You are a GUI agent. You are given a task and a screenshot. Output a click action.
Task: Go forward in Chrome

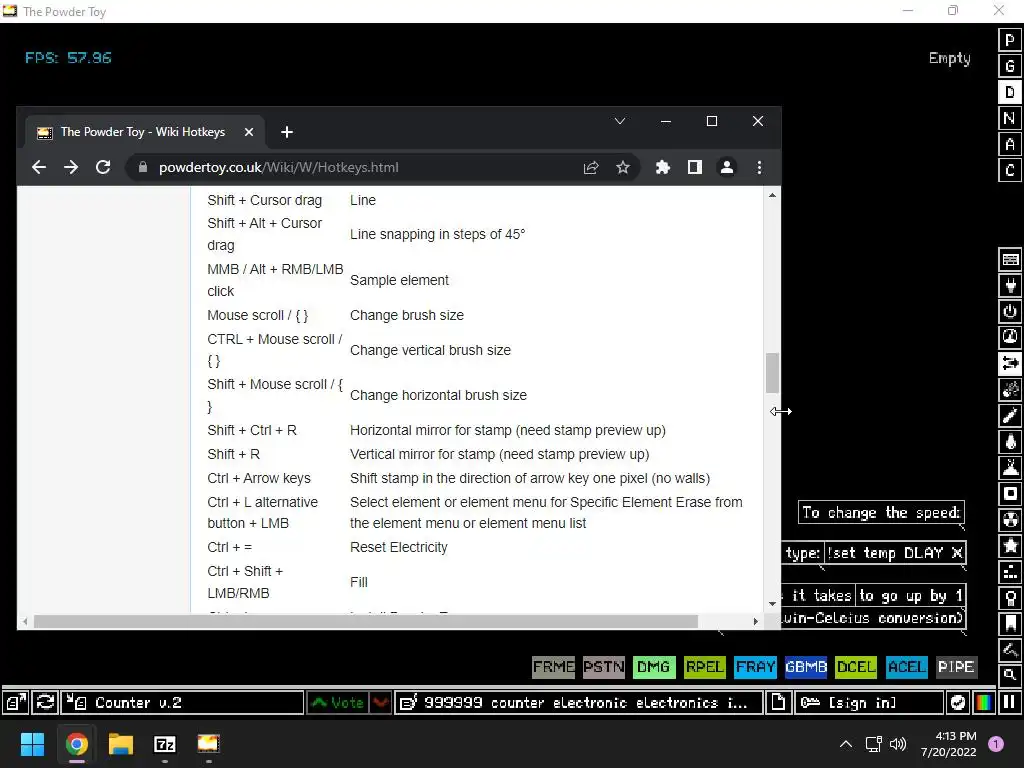(71, 167)
